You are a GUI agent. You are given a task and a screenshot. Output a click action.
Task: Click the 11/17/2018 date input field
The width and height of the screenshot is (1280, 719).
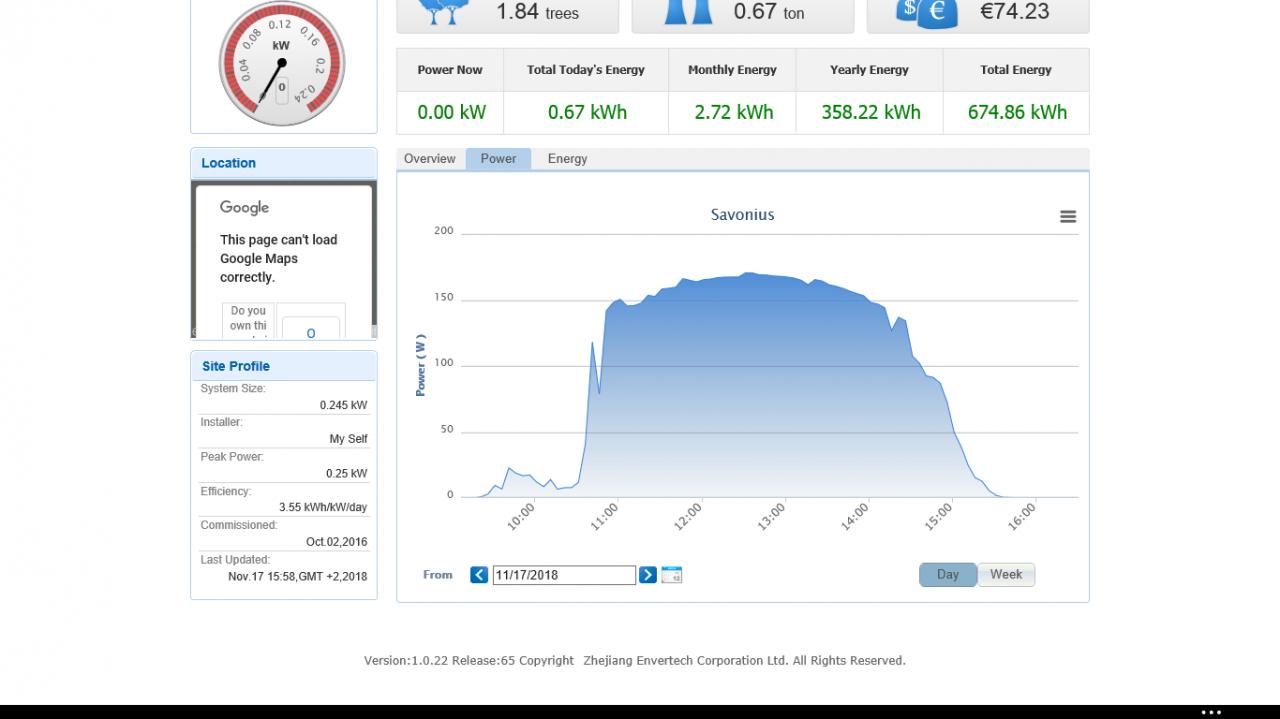tap(564, 575)
